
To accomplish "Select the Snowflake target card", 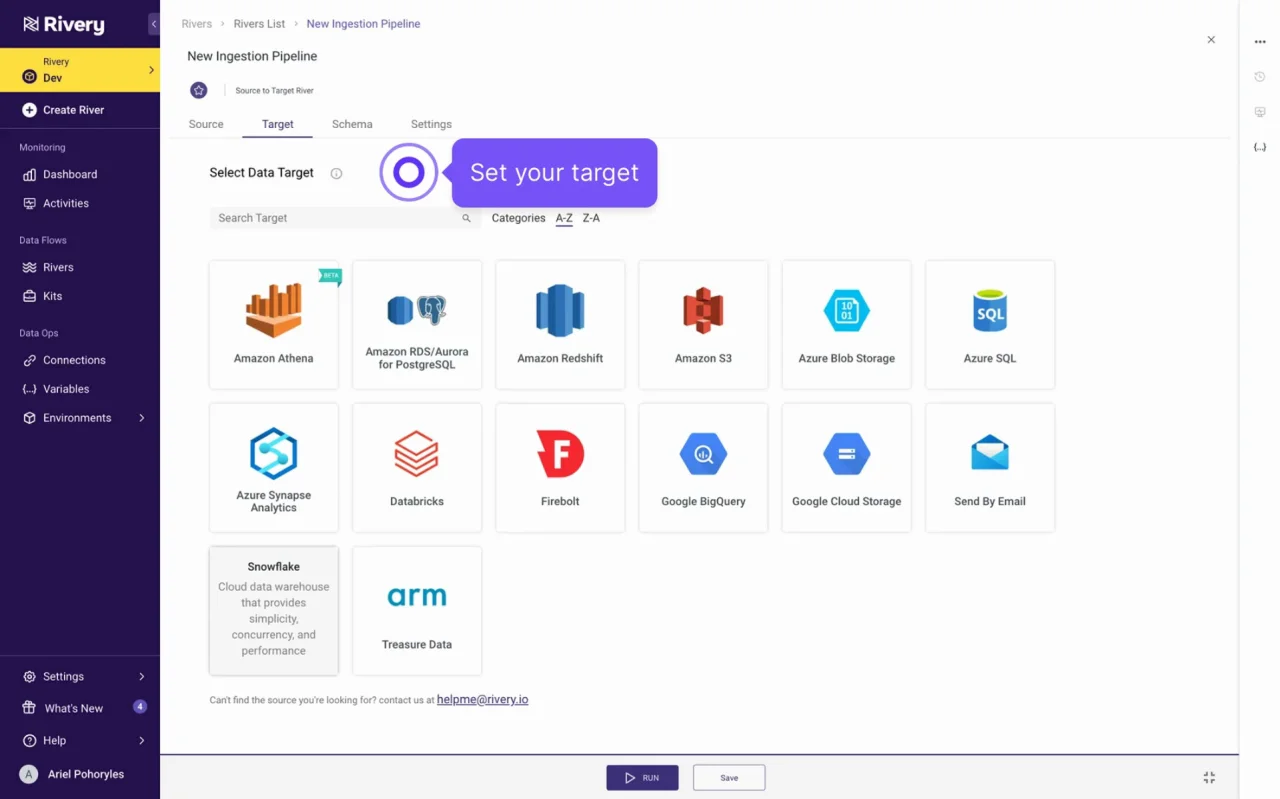I will pyautogui.click(x=273, y=611).
